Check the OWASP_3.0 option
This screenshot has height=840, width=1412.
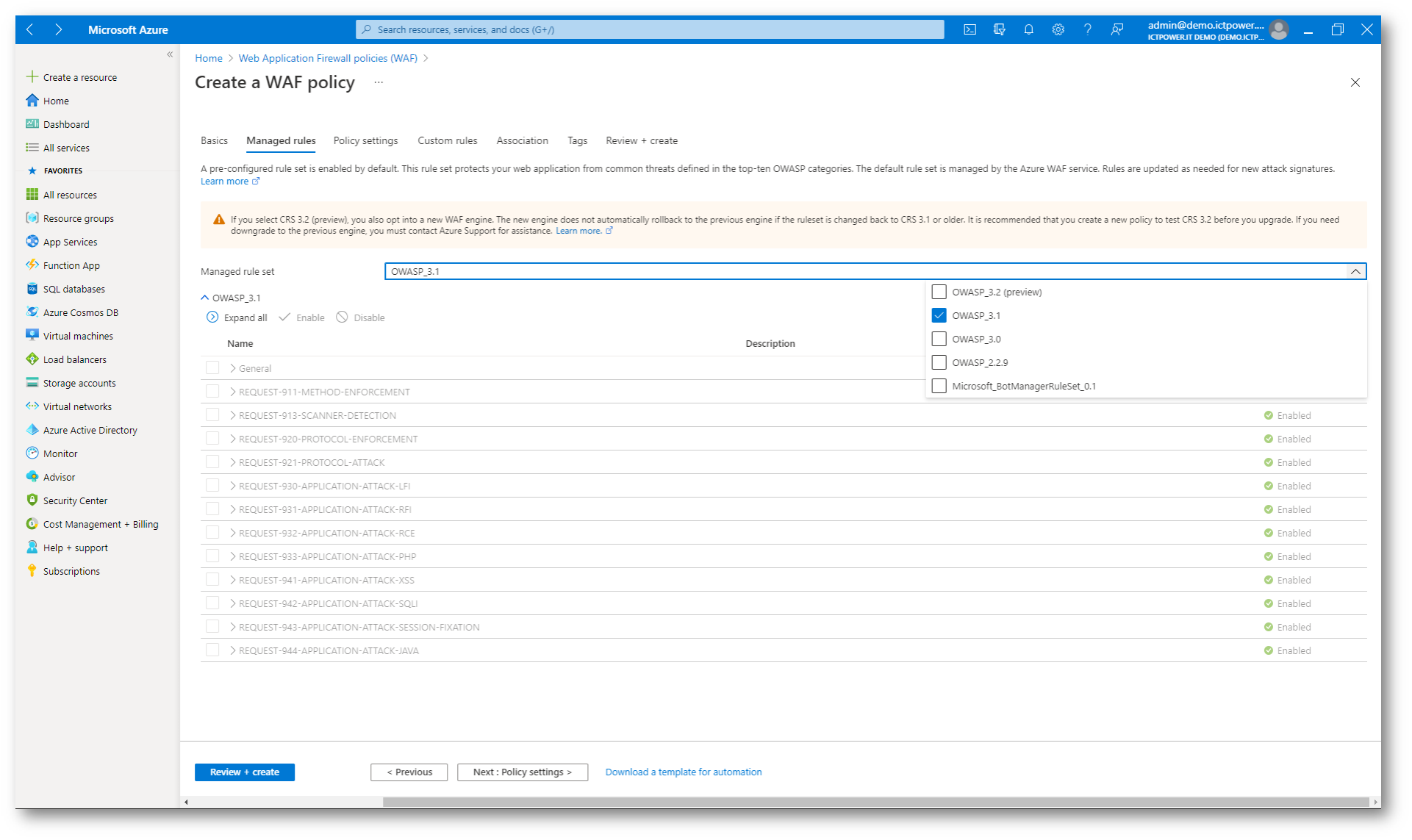pyautogui.click(x=939, y=339)
